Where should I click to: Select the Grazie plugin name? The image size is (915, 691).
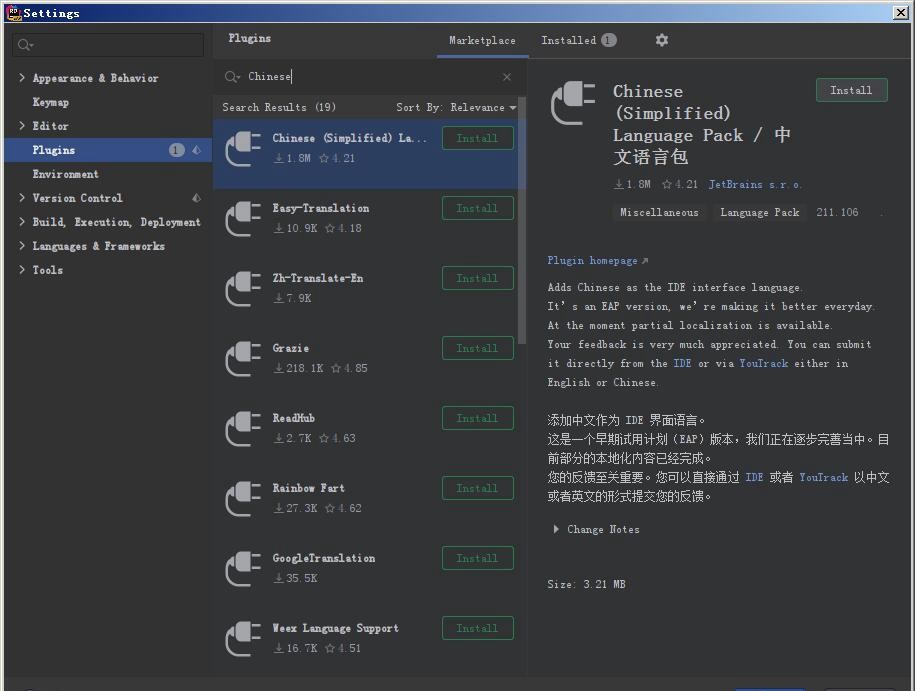(x=291, y=348)
